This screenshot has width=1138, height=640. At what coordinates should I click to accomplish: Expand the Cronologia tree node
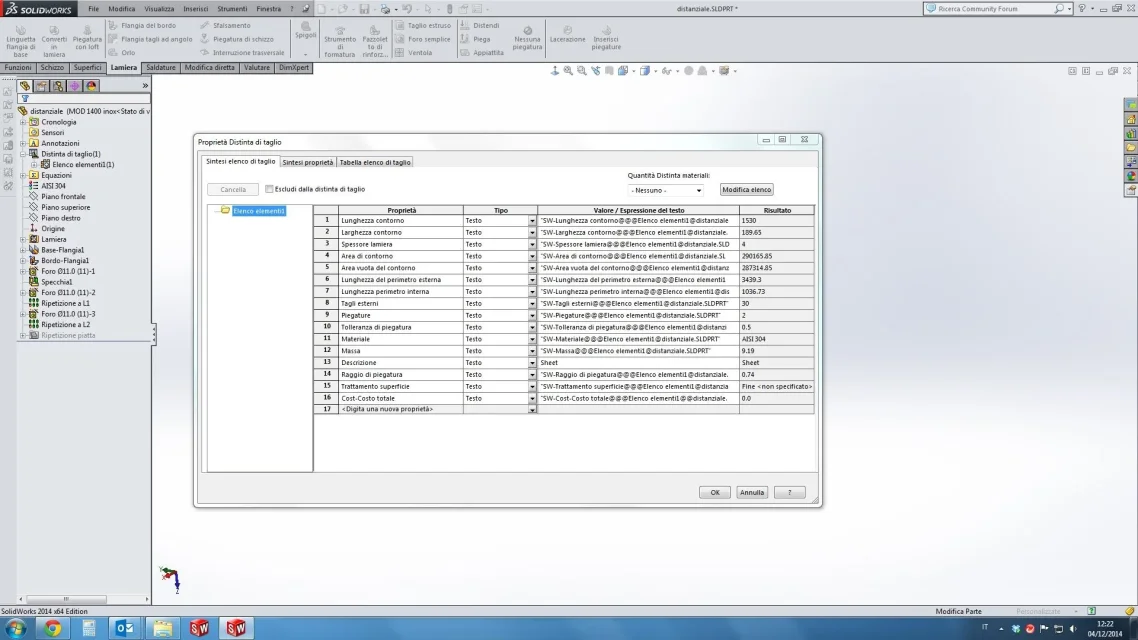point(23,122)
